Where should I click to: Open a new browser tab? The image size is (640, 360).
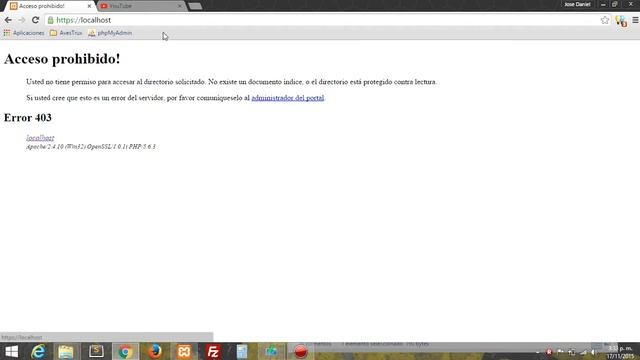click(x=195, y=6)
